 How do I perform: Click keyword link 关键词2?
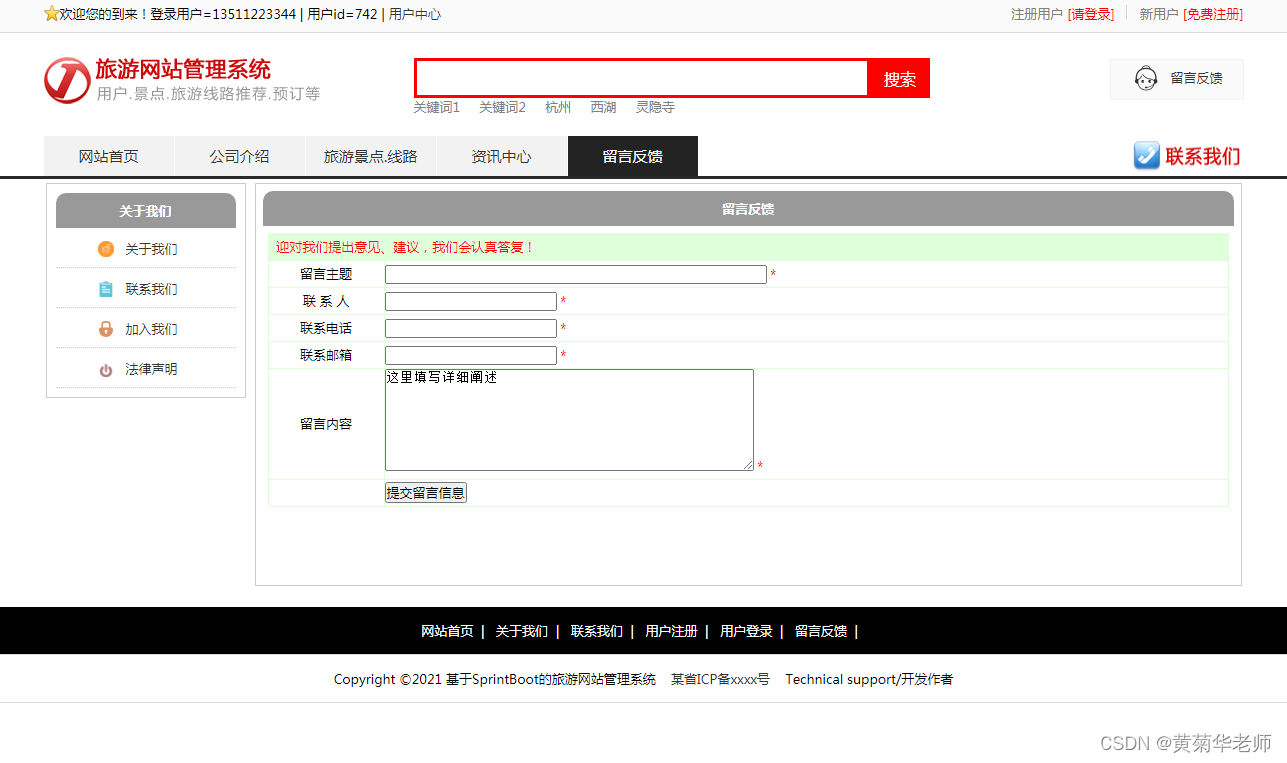(502, 107)
